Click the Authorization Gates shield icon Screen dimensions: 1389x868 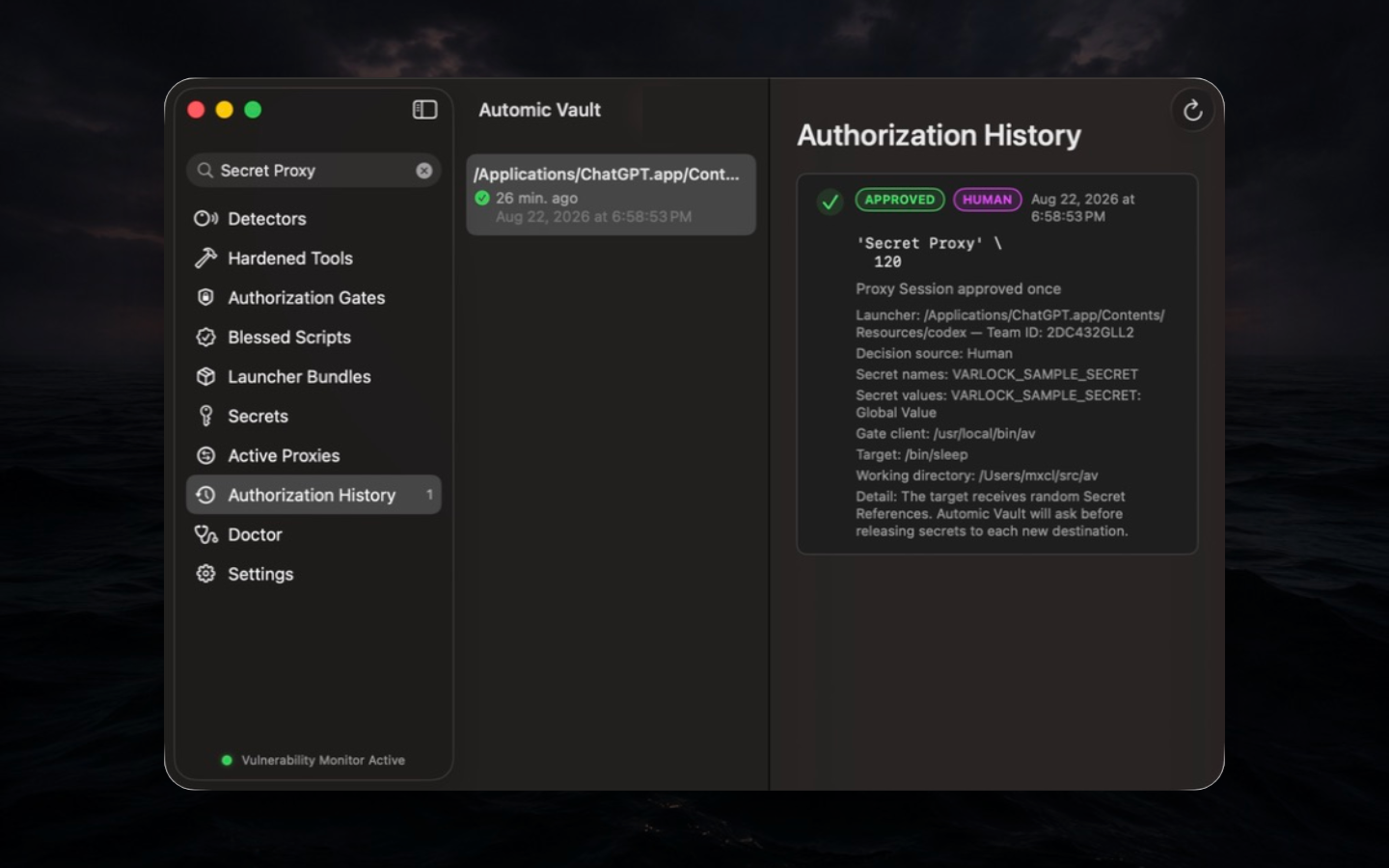[x=205, y=298]
